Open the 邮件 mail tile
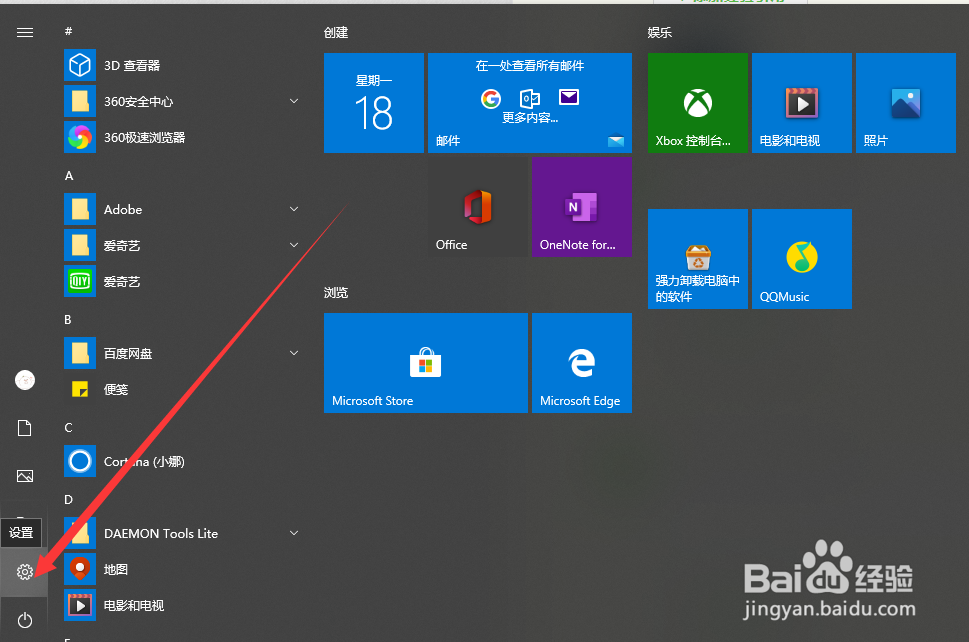Viewport: 969px width, 642px height. tap(530, 103)
